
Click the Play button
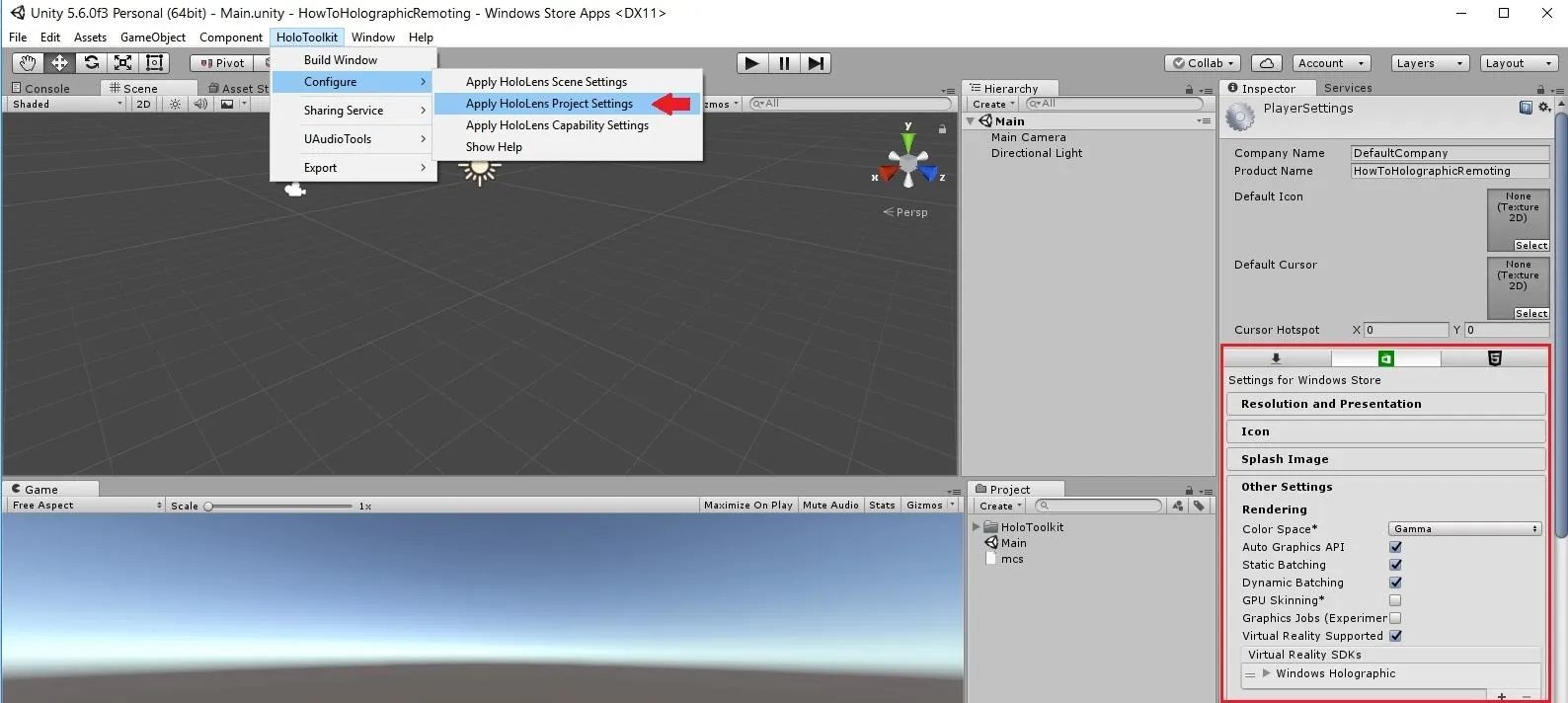pyautogui.click(x=752, y=63)
